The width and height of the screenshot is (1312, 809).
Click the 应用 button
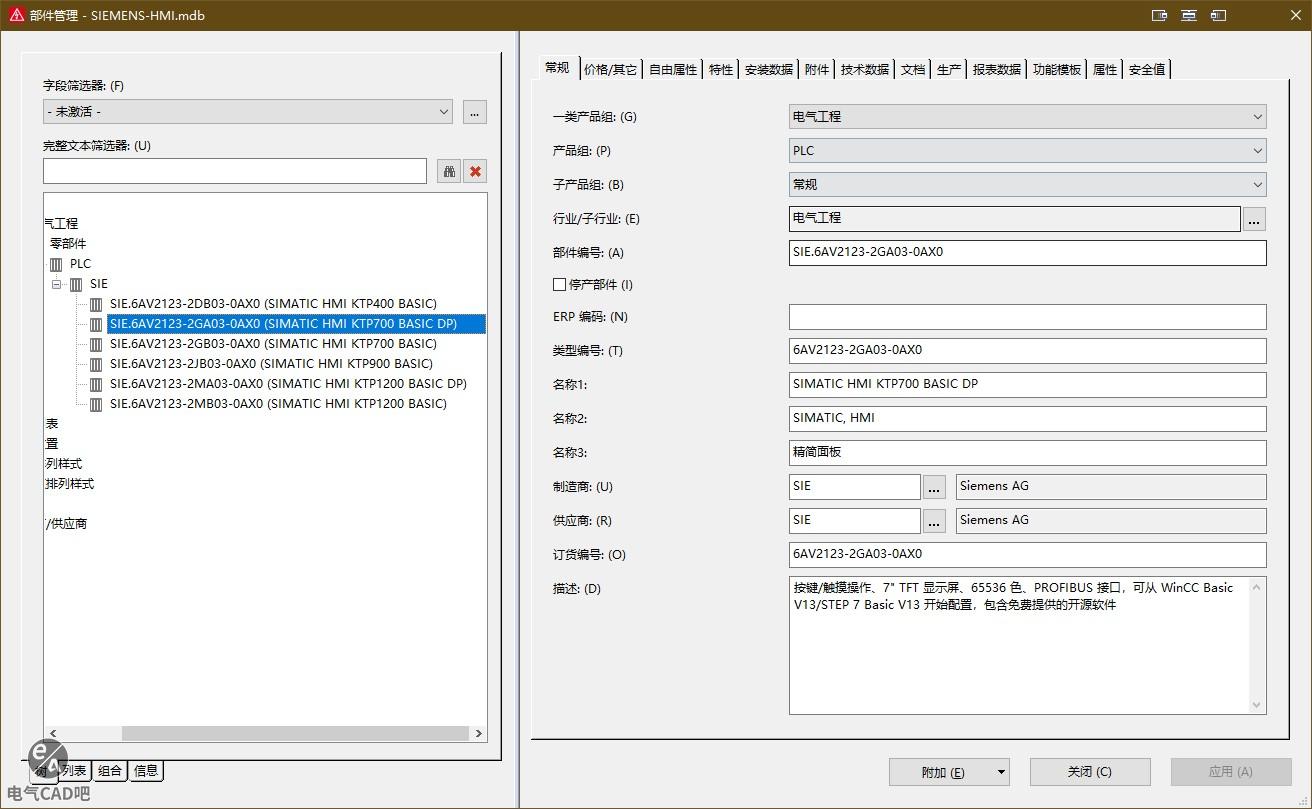[x=1231, y=772]
